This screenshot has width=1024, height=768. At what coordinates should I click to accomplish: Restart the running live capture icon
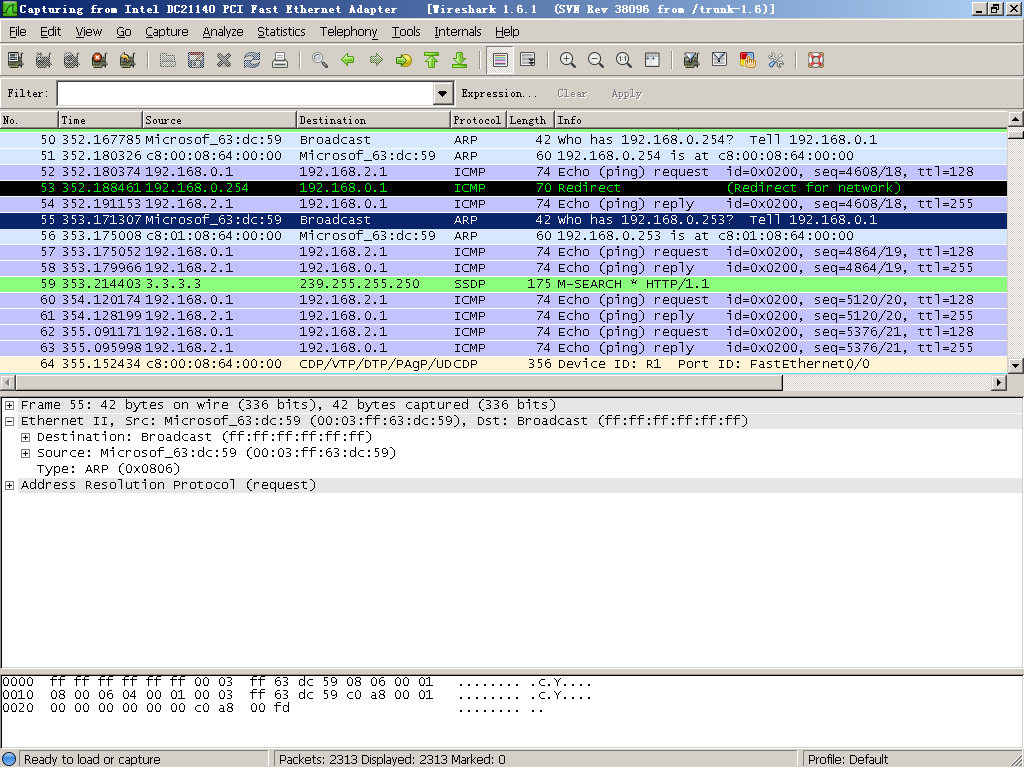(x=128, y=60)
